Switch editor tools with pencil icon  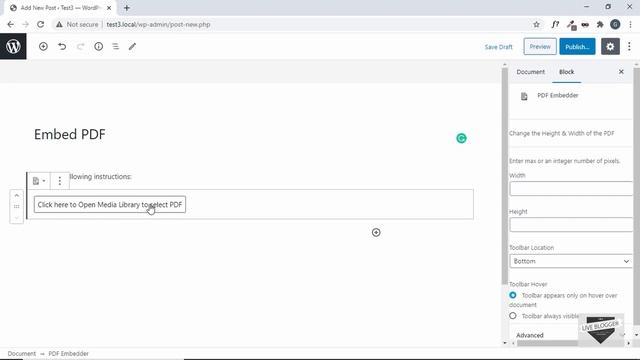click(x=132, y=47)
